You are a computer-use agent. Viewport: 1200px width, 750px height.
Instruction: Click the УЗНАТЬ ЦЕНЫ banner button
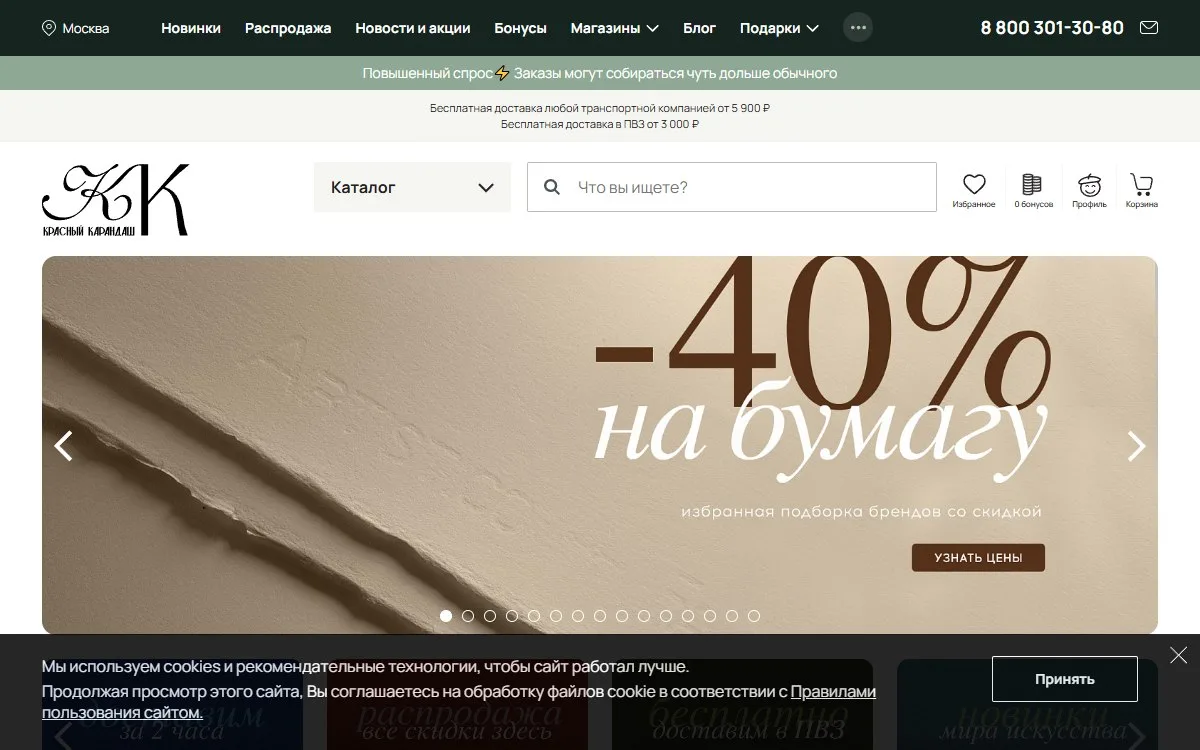coord(978,558)
